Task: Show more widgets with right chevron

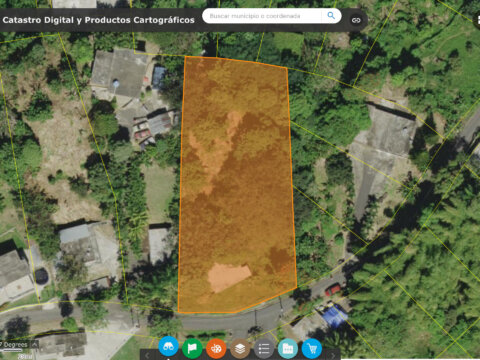Action: point(333,356)
